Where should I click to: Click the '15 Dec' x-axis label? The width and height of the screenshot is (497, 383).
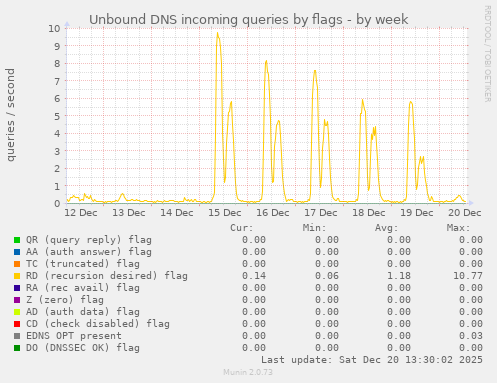[225, 213]
